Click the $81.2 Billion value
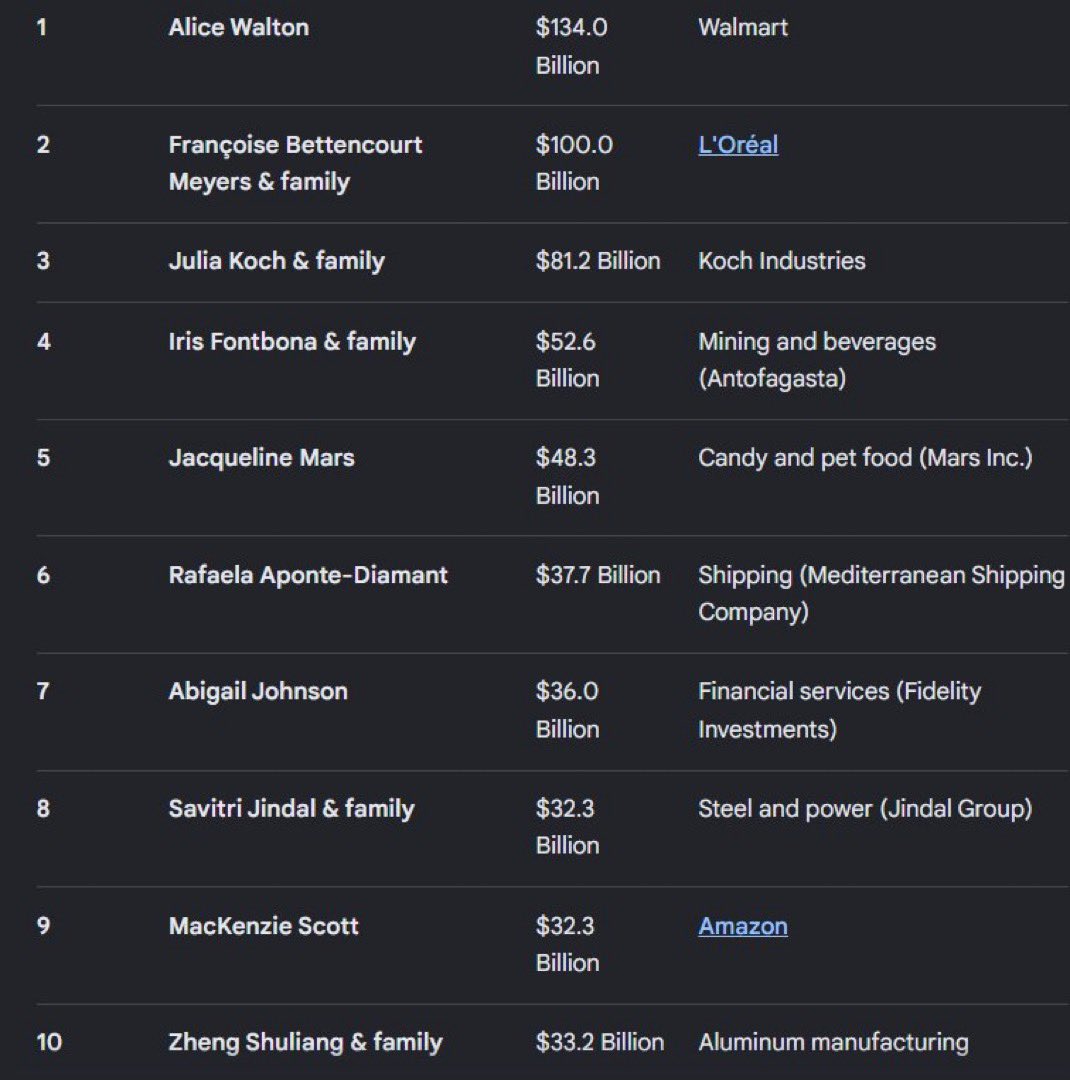This screenshot has height=1080, width=1070. [x=598, y=261]
